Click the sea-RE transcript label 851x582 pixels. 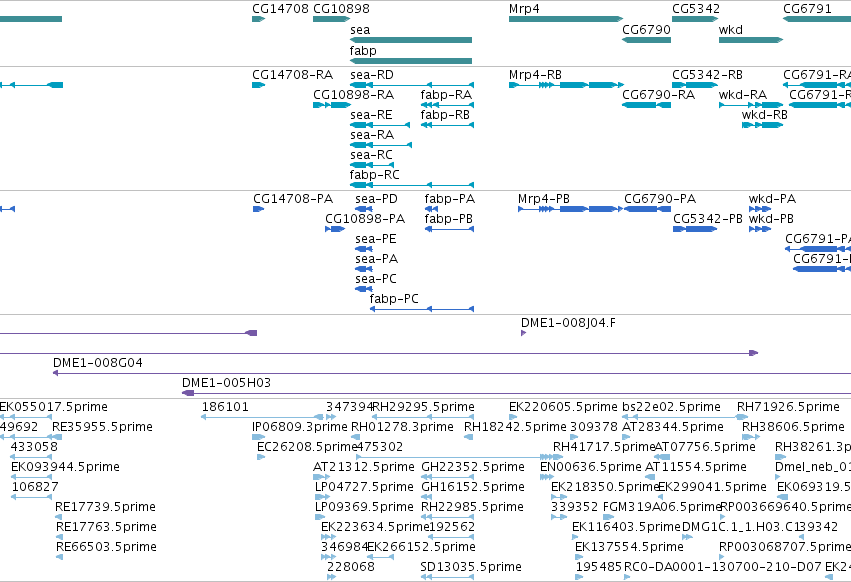click(x=371, y=115)
